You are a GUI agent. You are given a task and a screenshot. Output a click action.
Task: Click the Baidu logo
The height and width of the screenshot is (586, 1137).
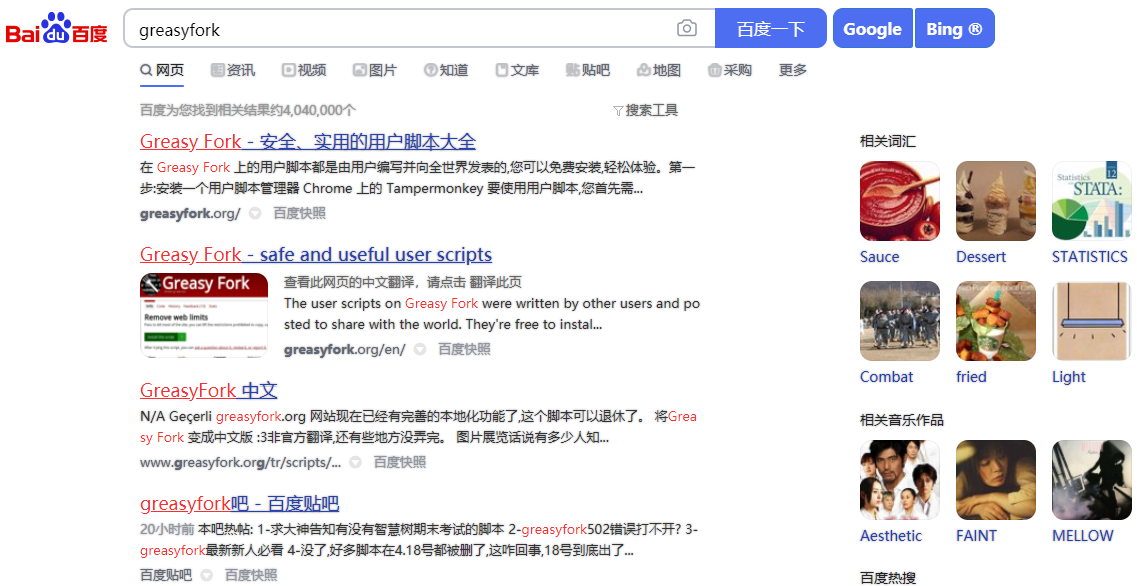coord(57,29)
